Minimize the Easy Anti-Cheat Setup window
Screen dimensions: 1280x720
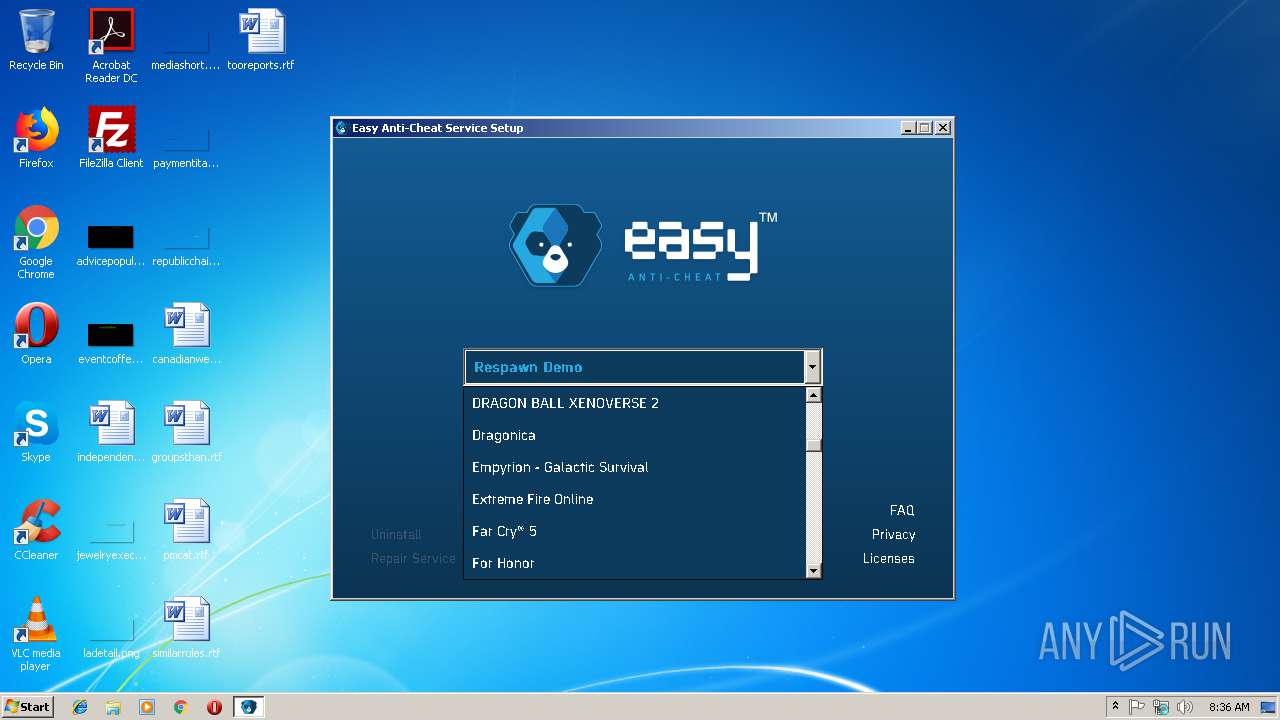(908, 128)
